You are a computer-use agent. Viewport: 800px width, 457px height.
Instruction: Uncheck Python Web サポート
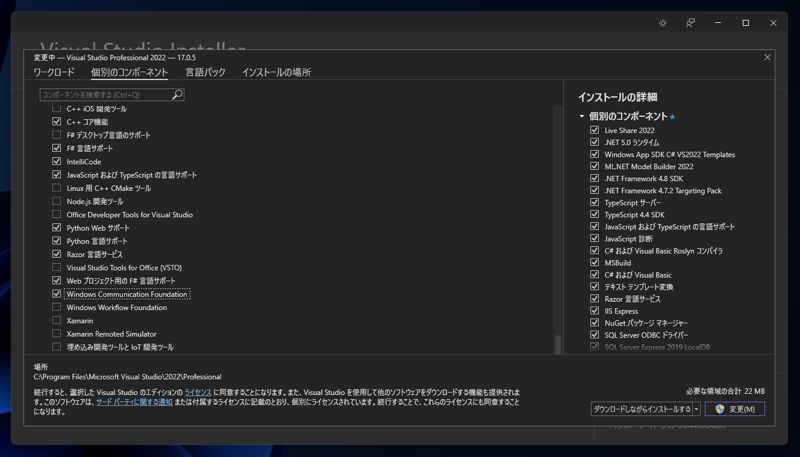[56, 227]
